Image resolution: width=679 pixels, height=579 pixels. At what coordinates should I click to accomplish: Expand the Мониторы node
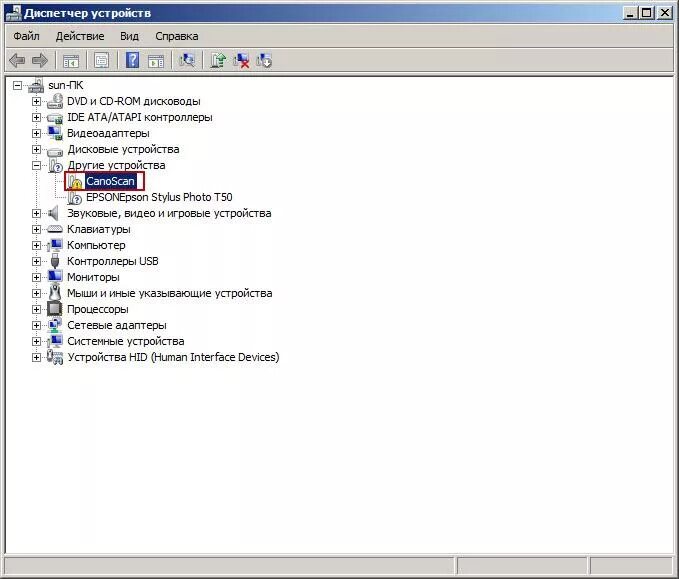tap(36, 278)
